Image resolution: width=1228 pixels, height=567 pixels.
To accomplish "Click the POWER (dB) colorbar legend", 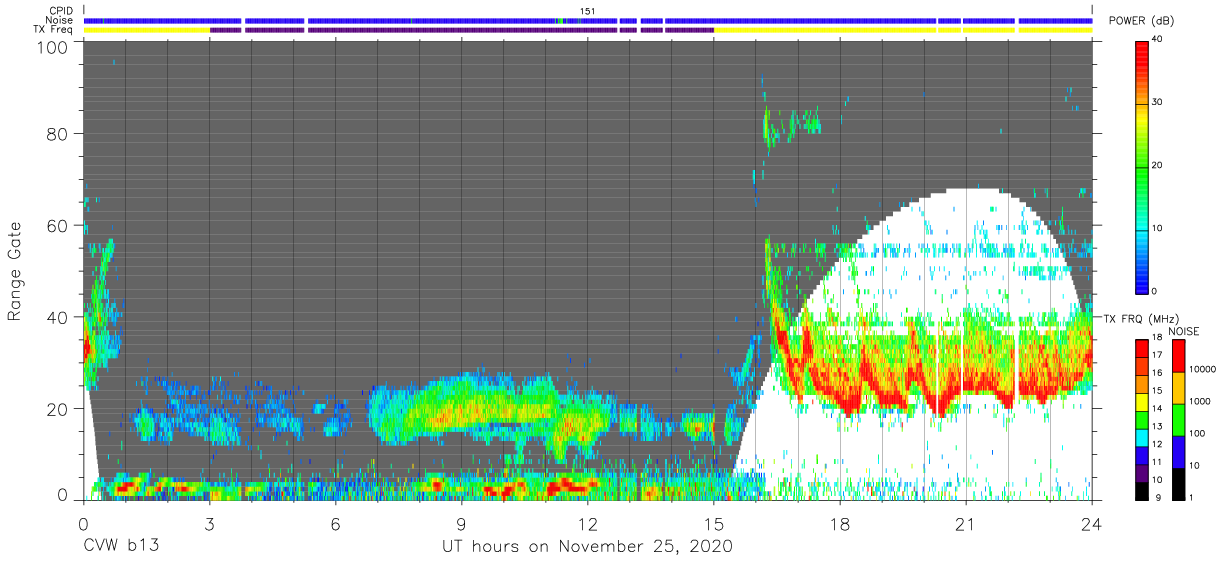I will coord(1142,166).
